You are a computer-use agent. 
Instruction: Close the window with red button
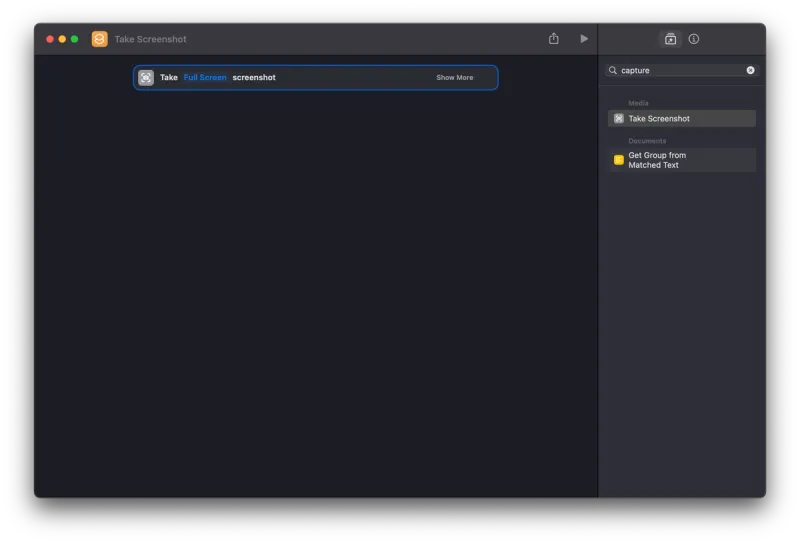[50, 39]
